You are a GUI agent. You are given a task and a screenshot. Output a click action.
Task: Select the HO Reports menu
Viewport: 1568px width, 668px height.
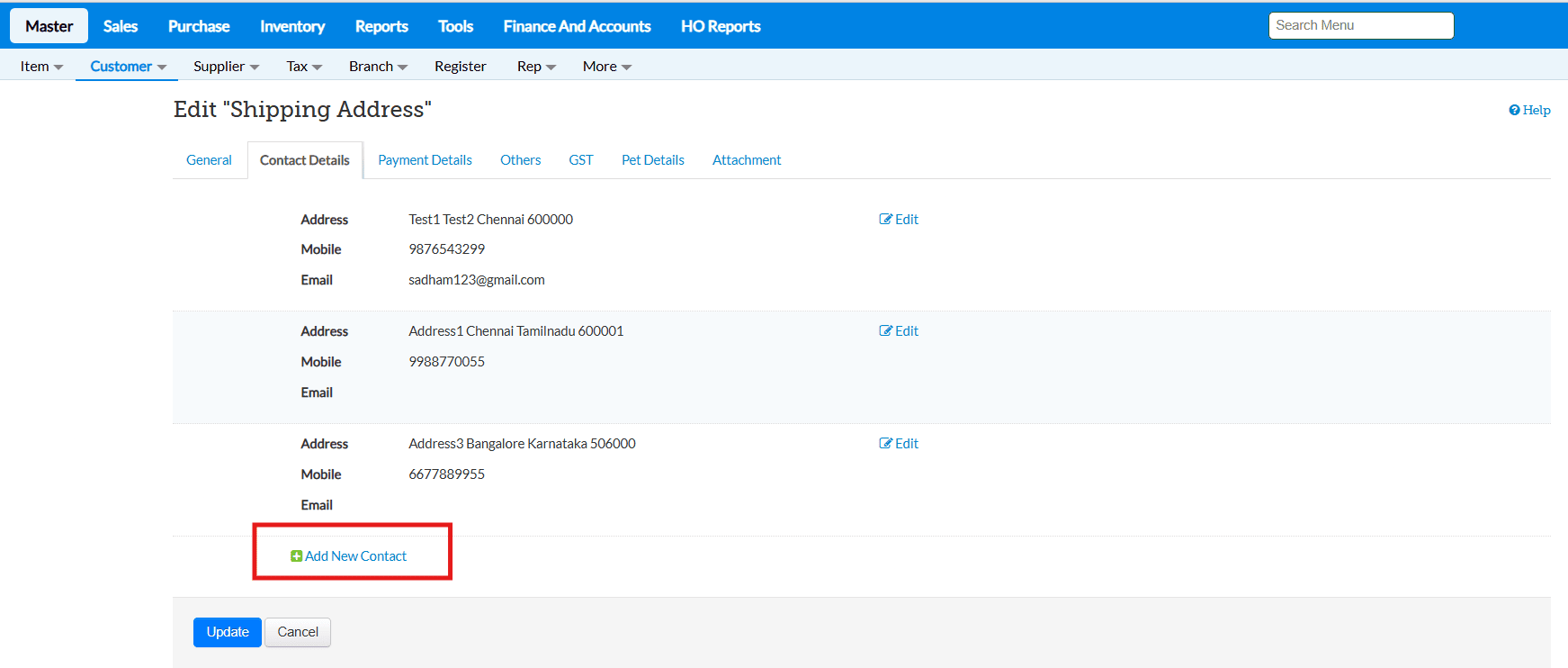click(721, 26)
